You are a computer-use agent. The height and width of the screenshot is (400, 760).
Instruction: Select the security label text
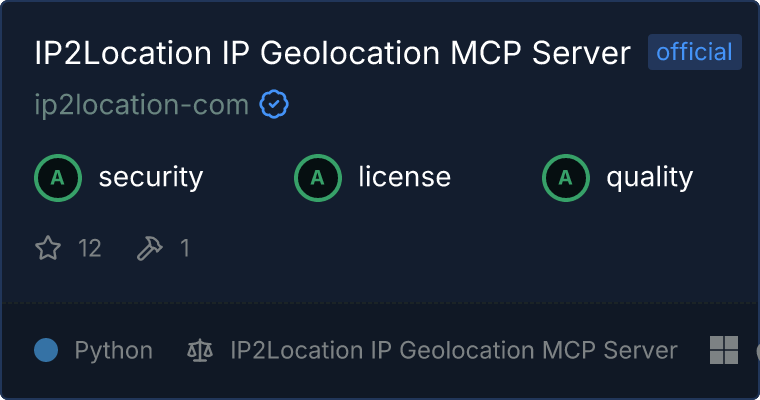150,178
